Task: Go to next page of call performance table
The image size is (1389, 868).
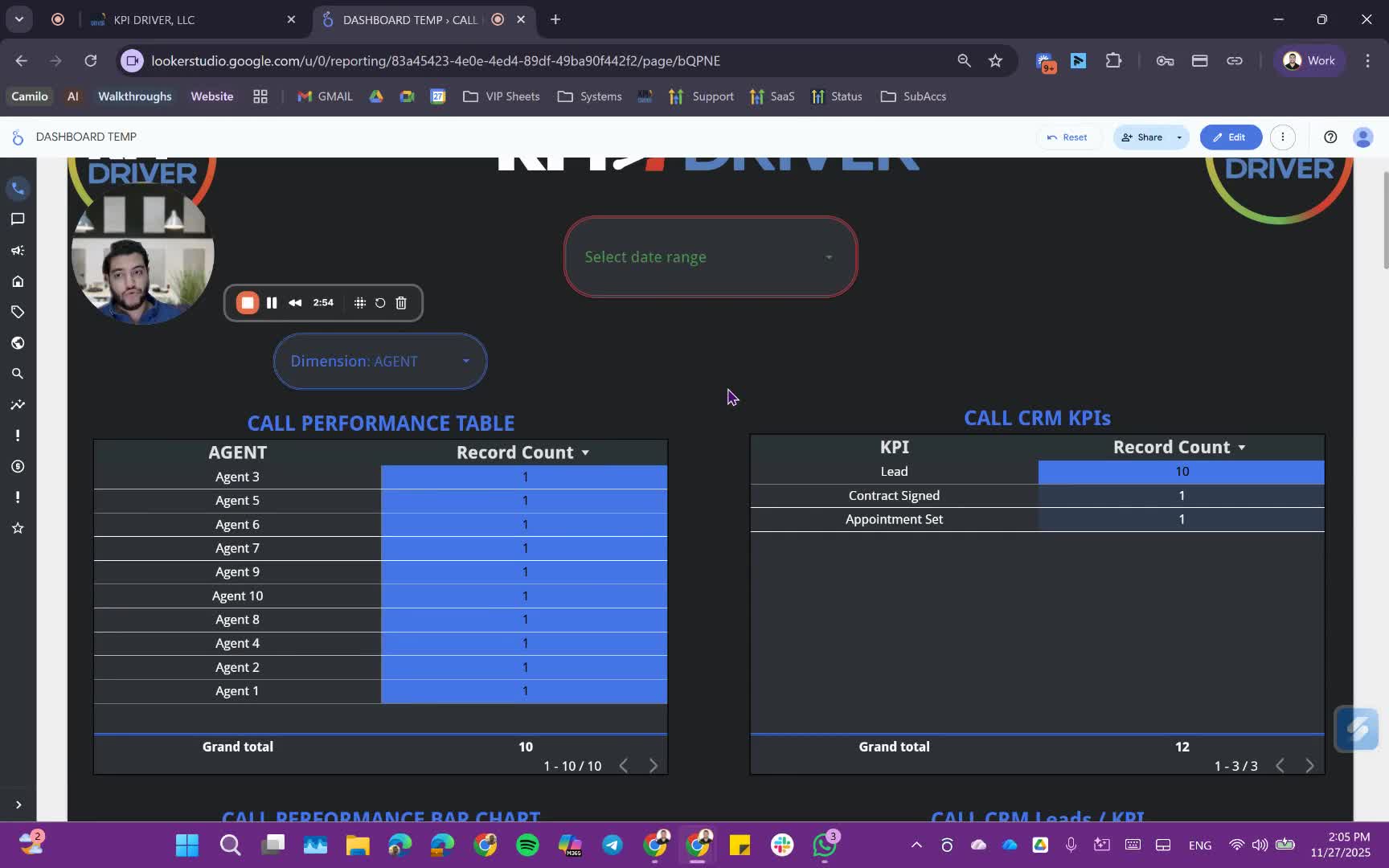Action: (653, 766)
